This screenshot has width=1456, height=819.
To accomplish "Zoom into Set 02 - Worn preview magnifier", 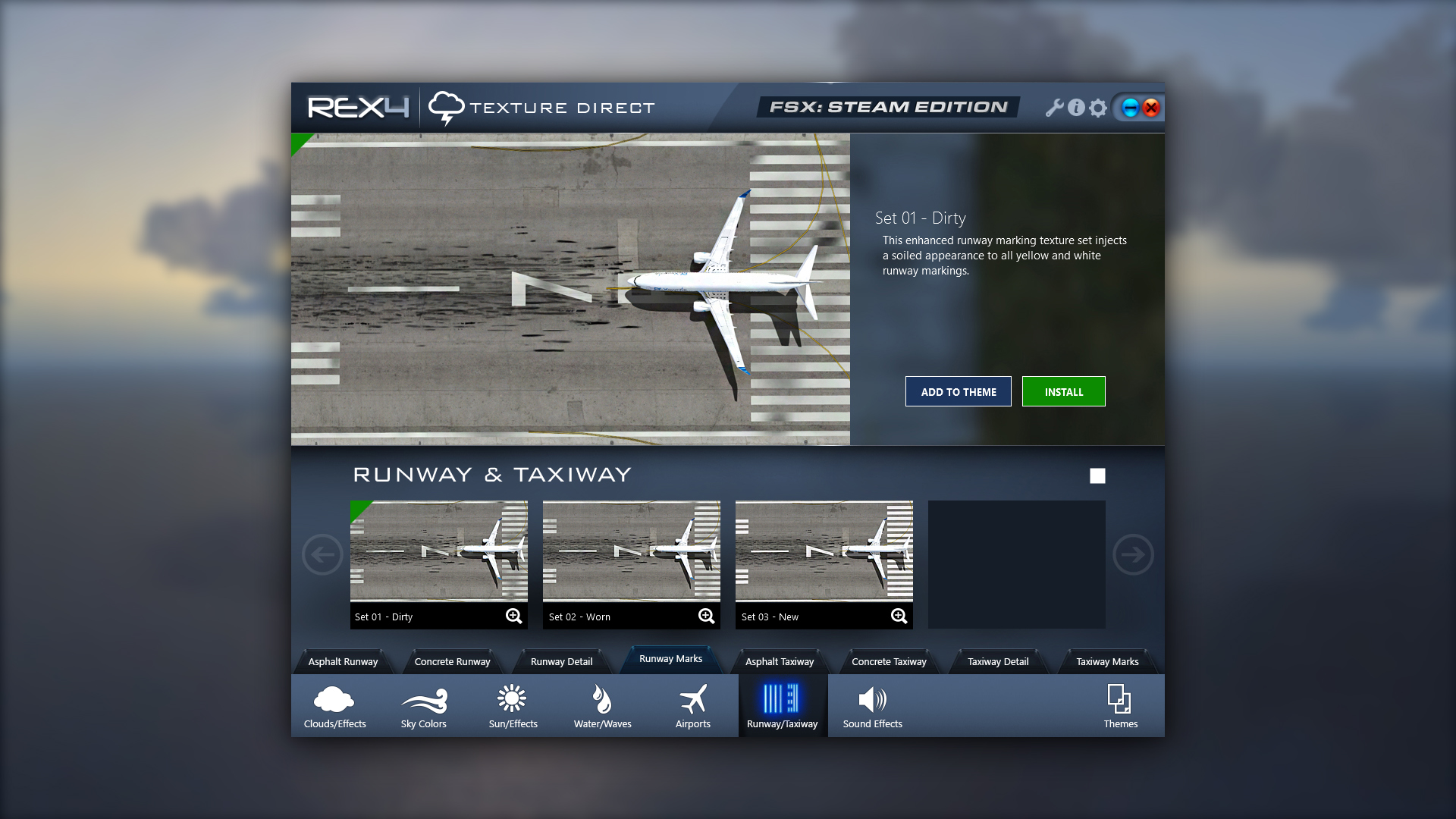I will [x=706, y=616].
